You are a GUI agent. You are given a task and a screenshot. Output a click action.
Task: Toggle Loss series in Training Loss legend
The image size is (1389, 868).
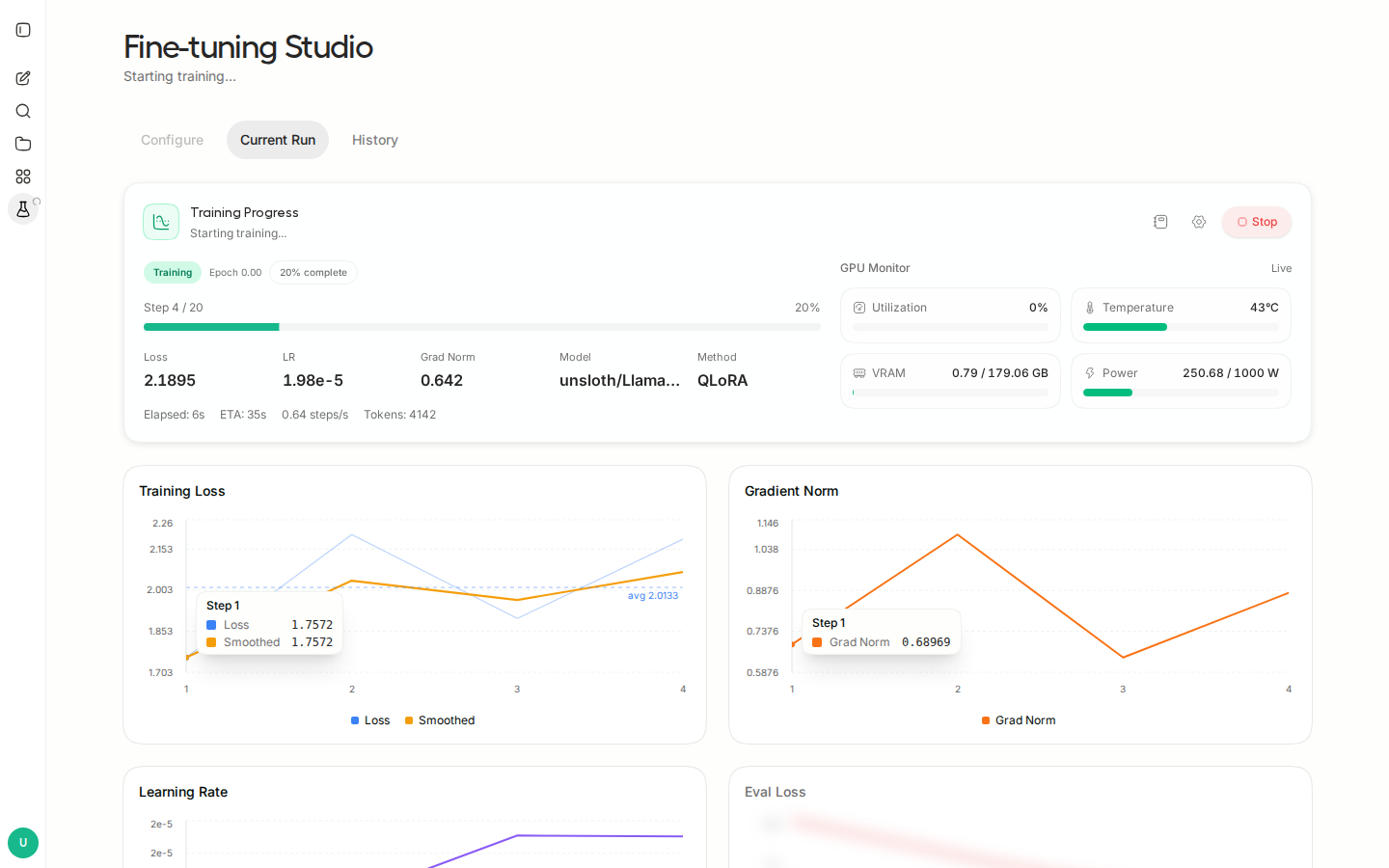370,720
